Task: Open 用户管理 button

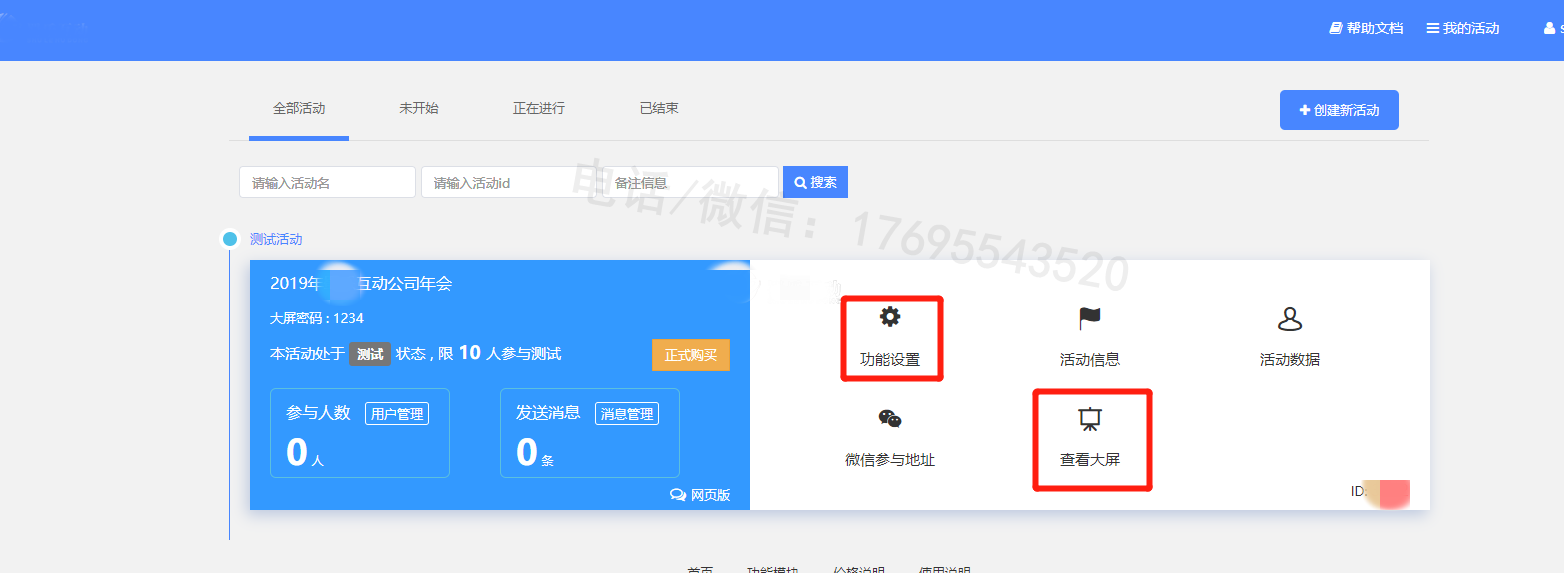Action: pos(397,414)
